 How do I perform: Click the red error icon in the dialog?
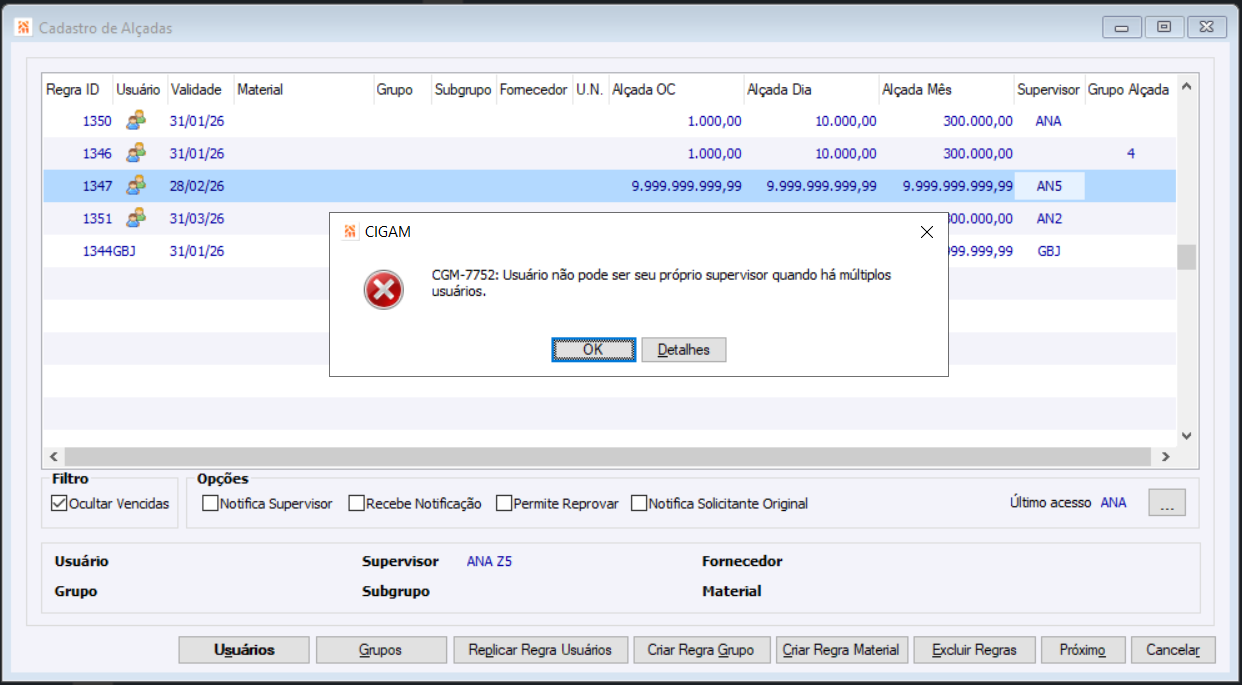(383, 290)
